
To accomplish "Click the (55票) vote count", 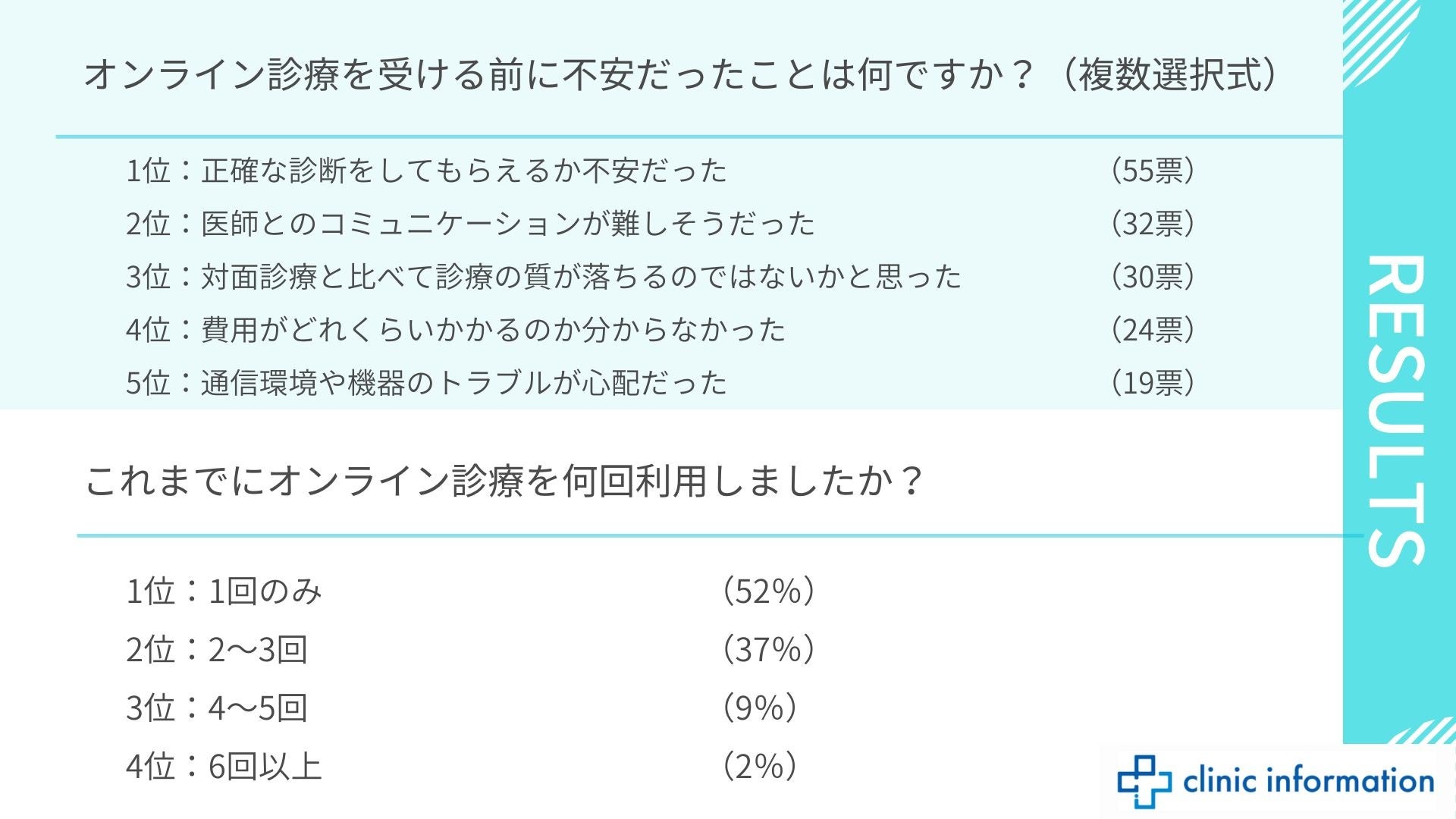I will (x=1153, y=171).
